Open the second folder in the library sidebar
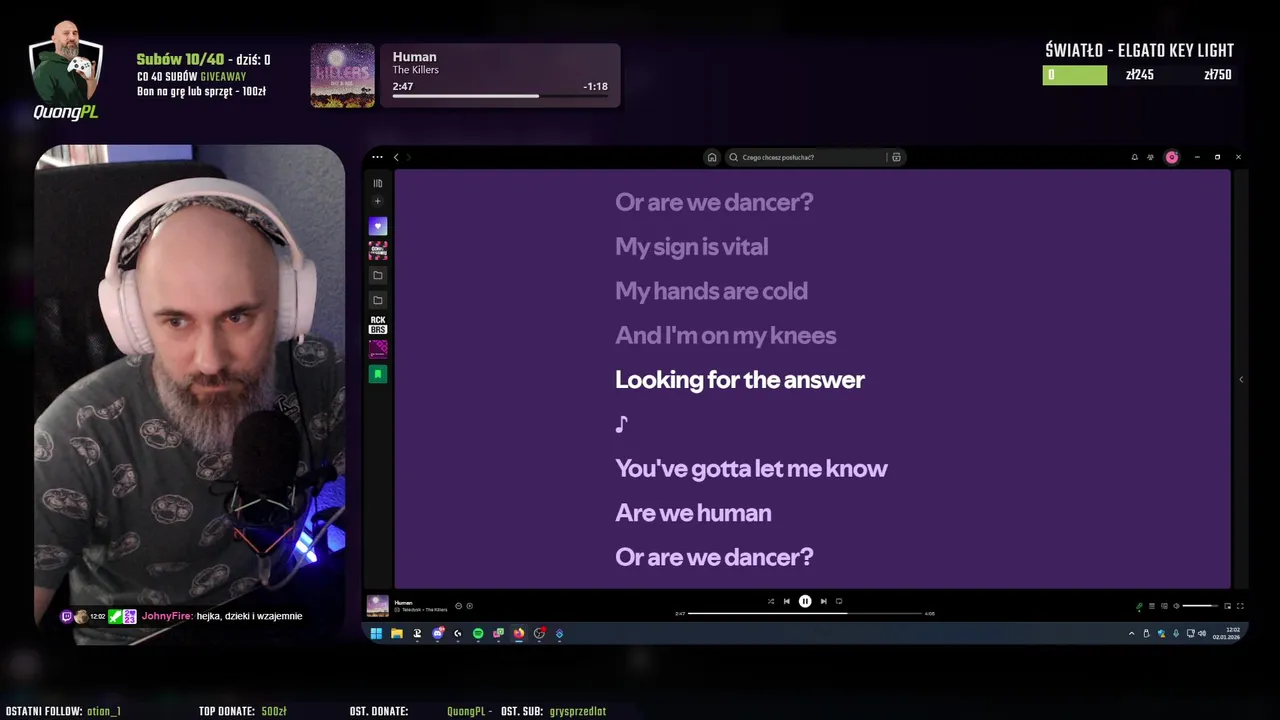This screenshot has height=720, width=1280. pos(378,300)
